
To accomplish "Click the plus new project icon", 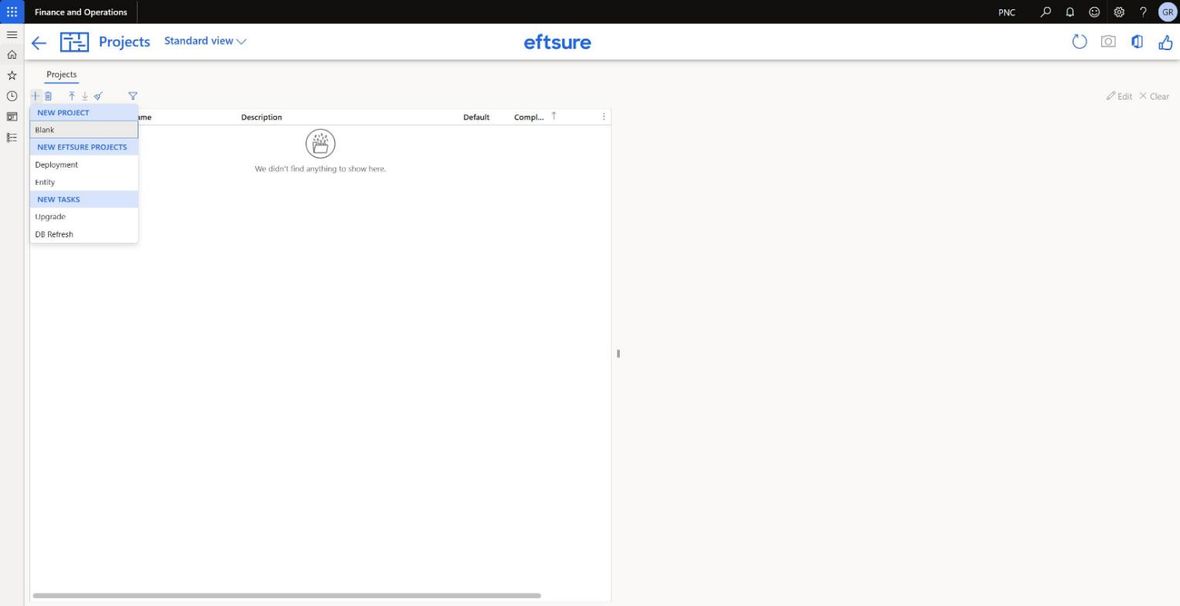I will click(35, 96).
